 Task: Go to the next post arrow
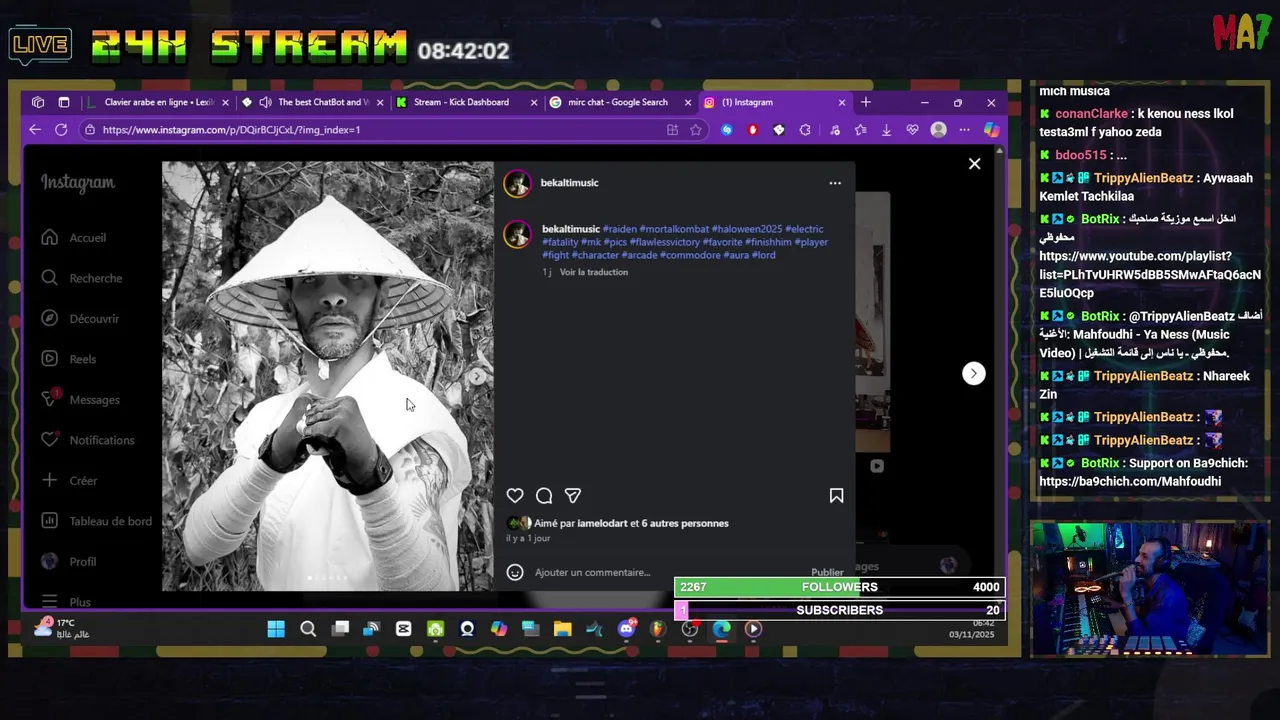click(x=973, y=373)
